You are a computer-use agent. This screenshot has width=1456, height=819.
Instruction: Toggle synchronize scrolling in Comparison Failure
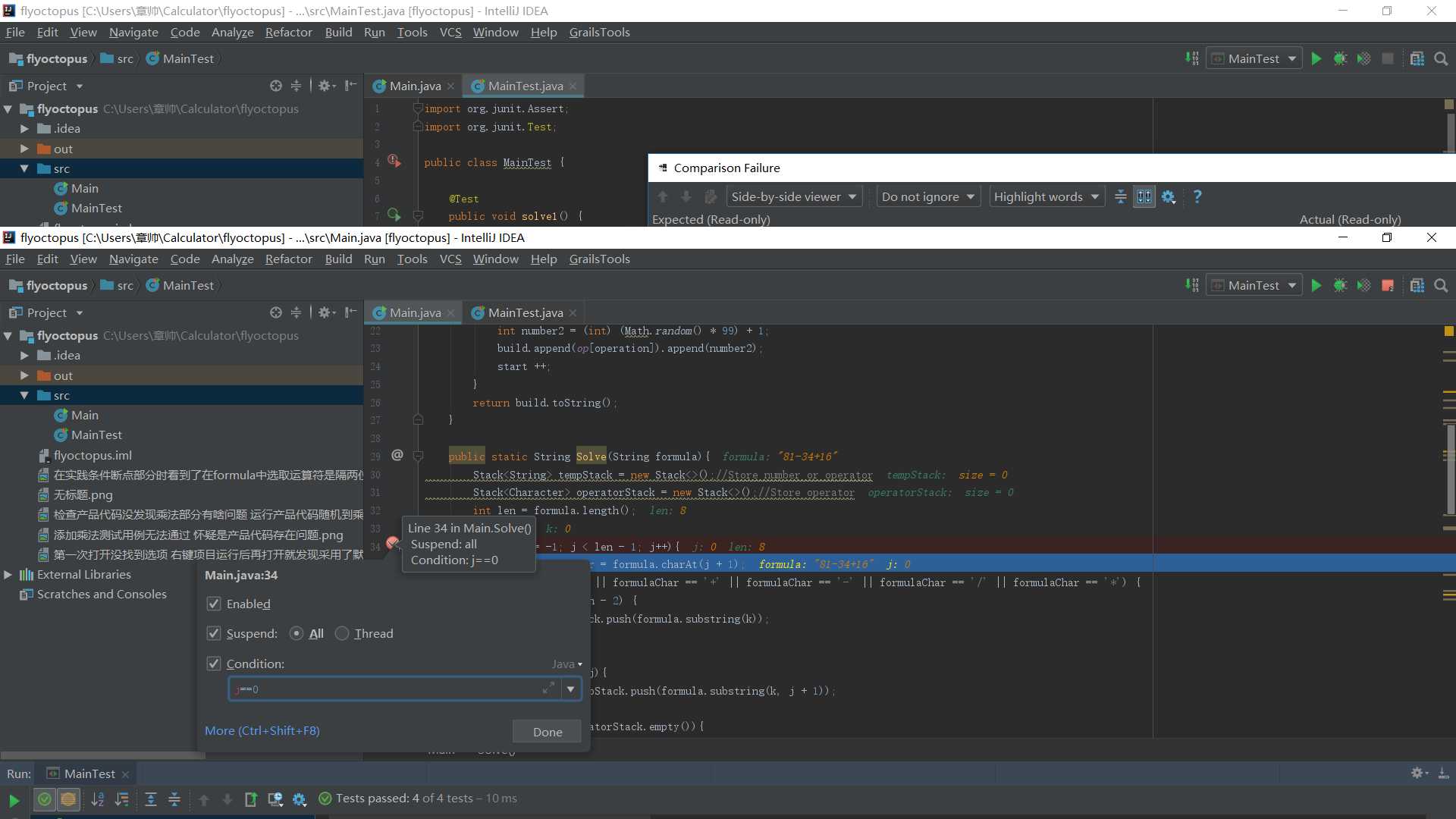click(x=1144, y=196)
